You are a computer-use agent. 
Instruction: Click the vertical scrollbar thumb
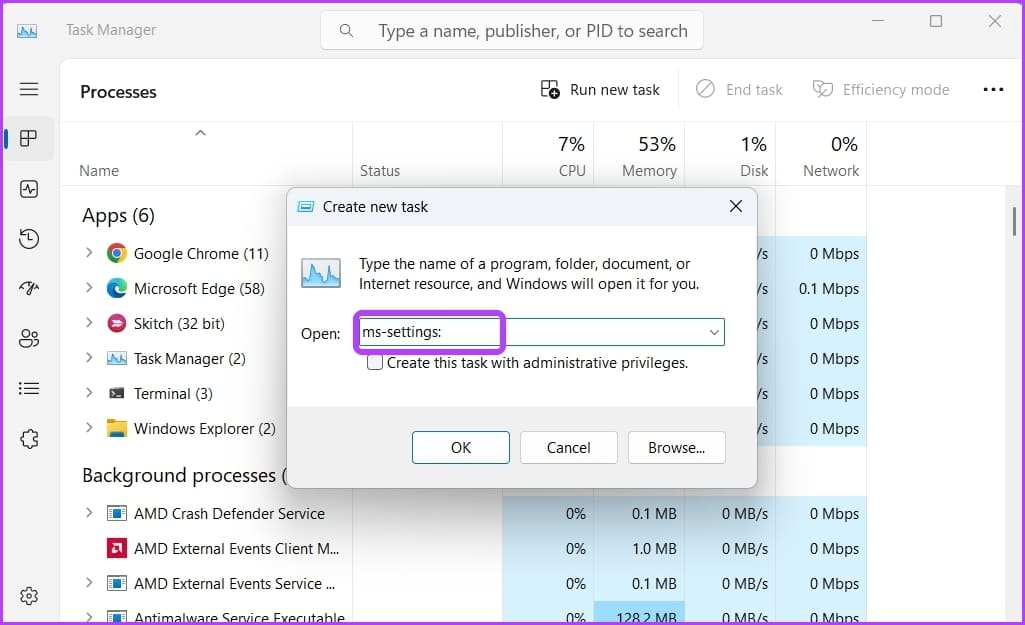click(1014, 221)
